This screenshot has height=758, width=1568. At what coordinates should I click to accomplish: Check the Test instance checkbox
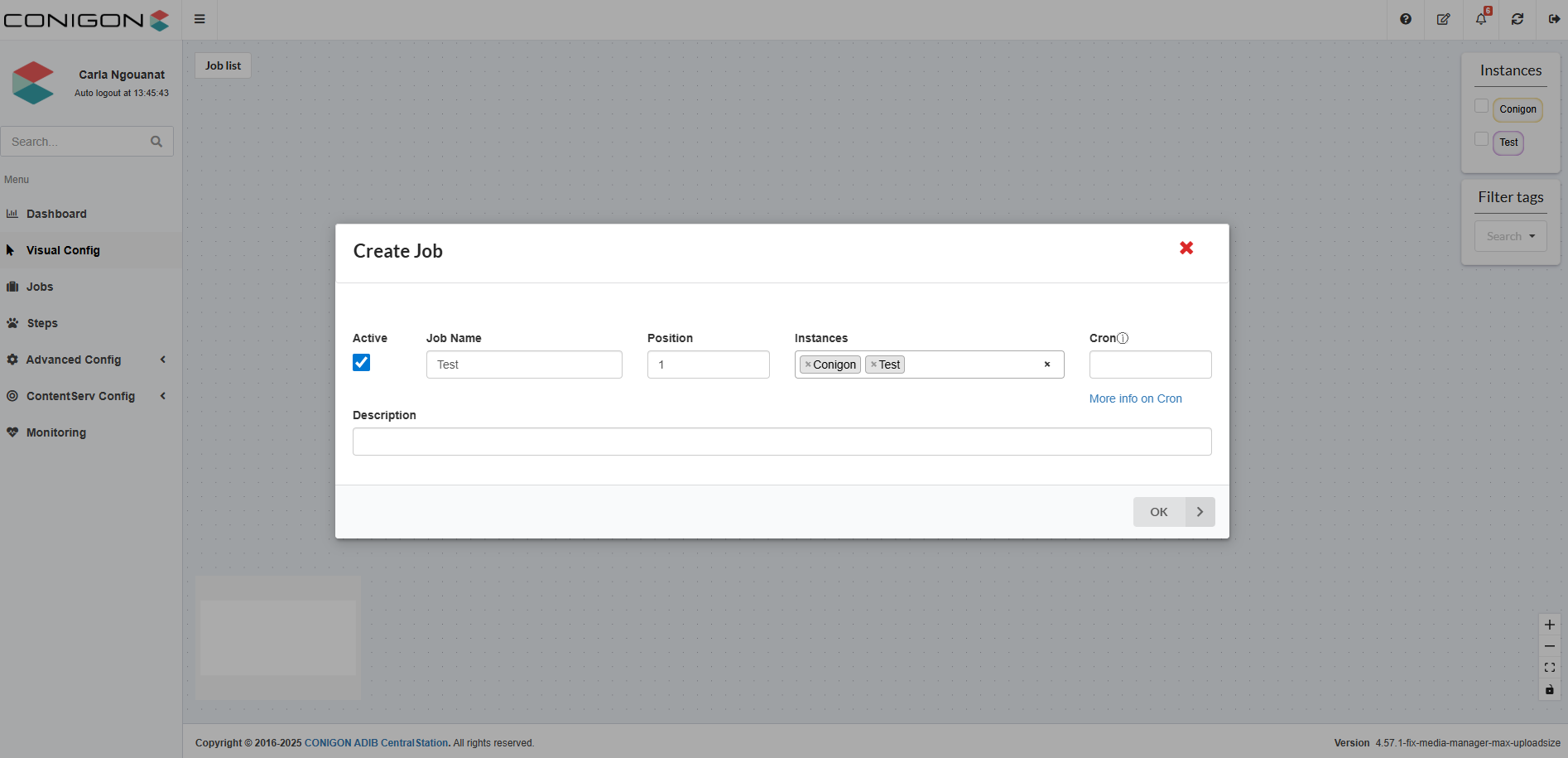[x=1481, y=139]
